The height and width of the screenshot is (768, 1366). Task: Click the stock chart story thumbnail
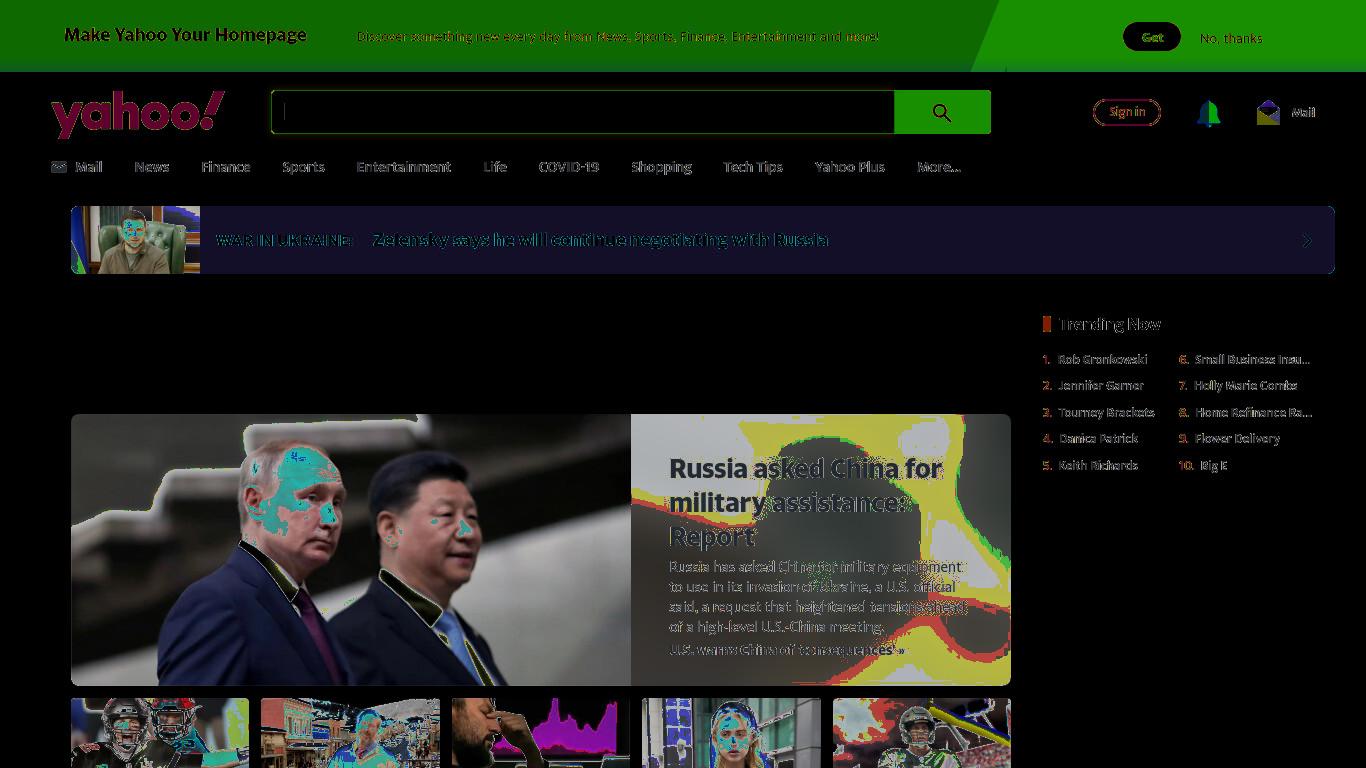[541, 733]
